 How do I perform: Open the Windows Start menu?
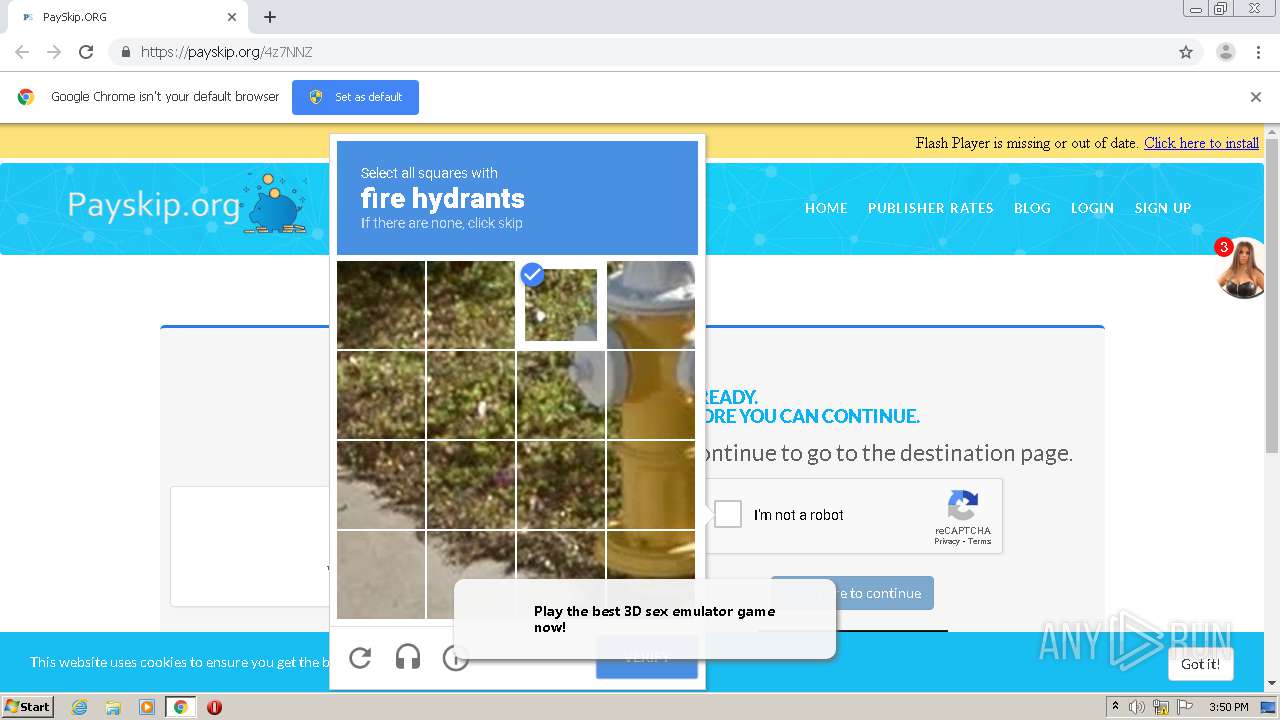coord(27,706)
